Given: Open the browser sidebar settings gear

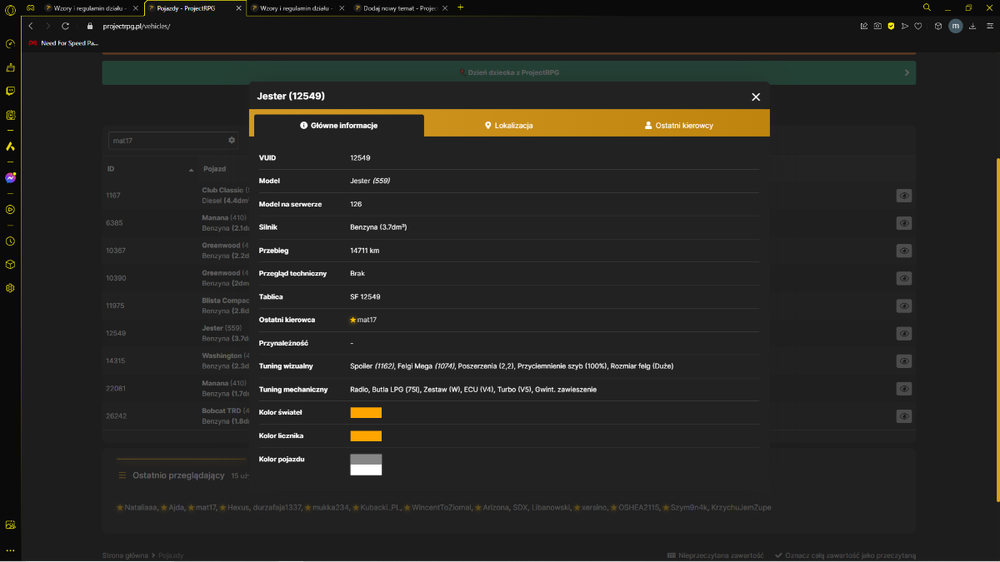Looking at the screenshot, I should click(x=10, y=288).
